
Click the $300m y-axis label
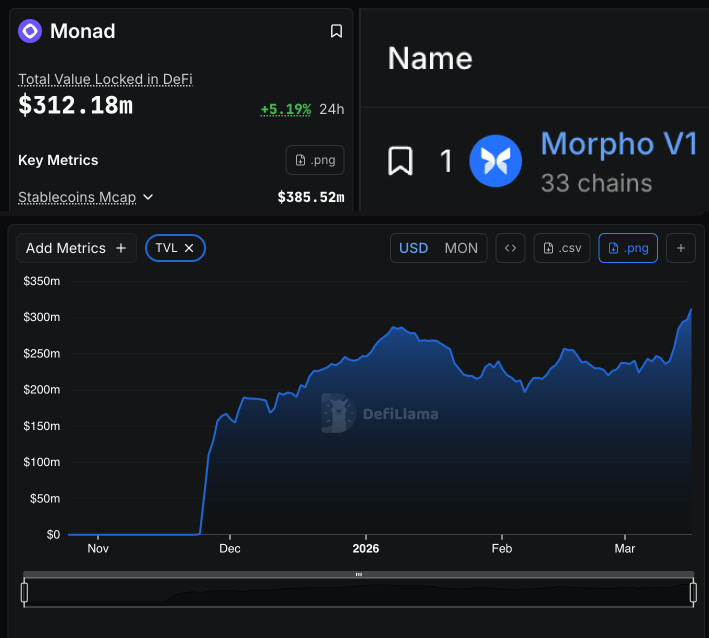click(x=42, y=317)
